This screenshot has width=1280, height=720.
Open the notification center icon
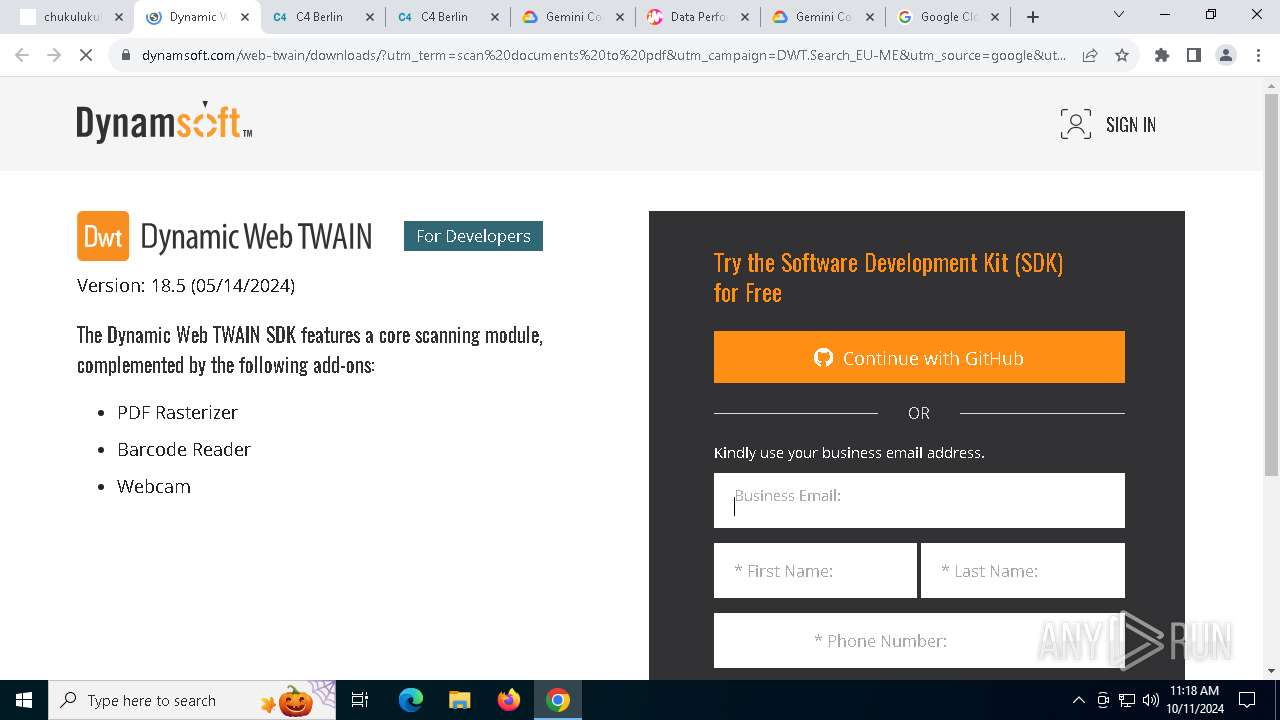[x=1247, y=700]
